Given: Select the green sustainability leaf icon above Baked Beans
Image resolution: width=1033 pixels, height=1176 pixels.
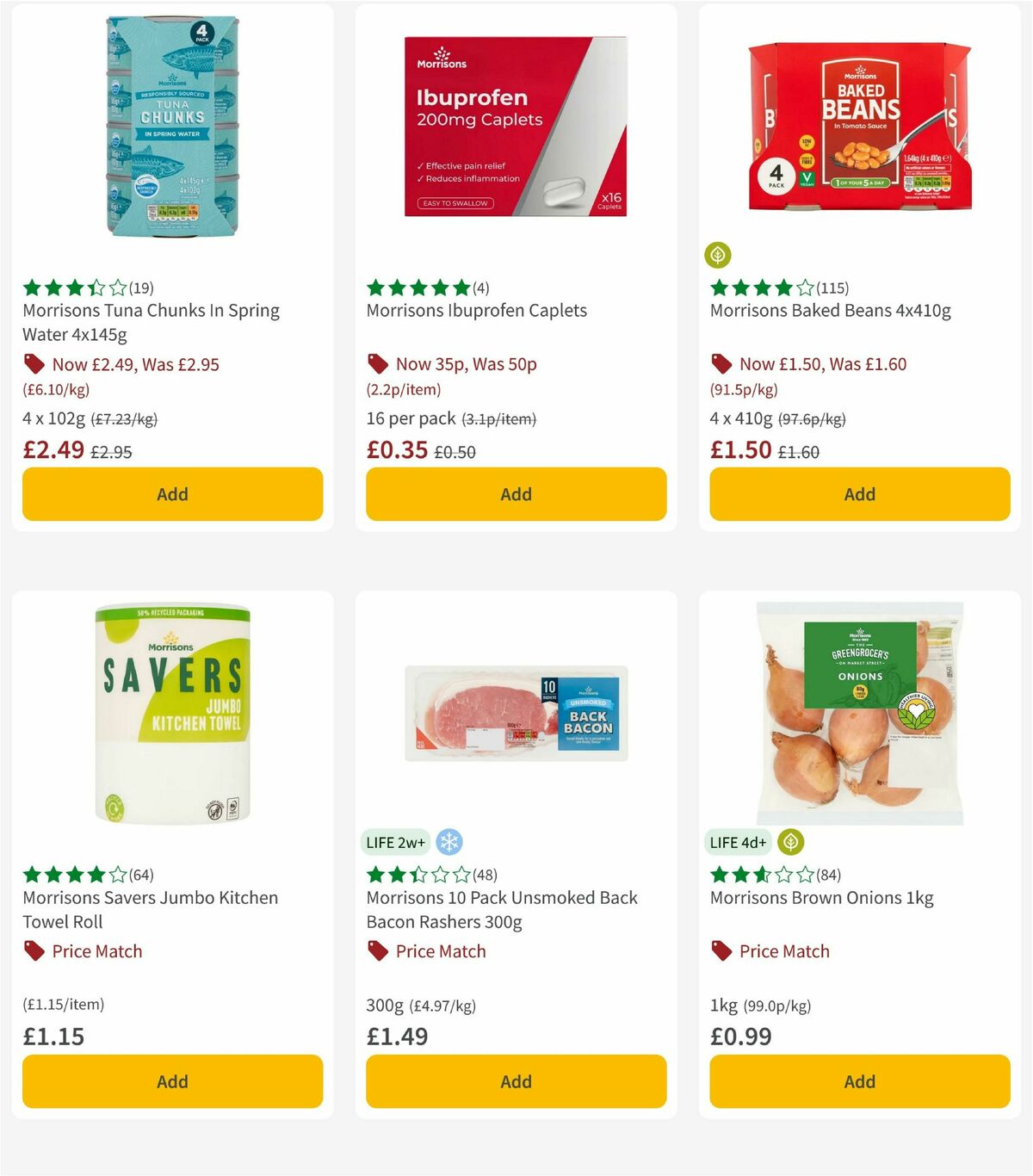Looking at the screenshot, I should click(720, 255).
